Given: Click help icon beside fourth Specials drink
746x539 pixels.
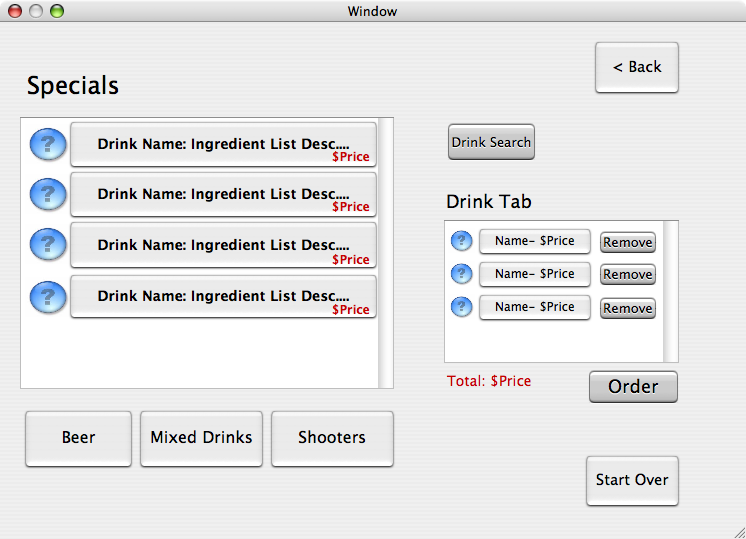Looking at the screenshot, I should coord(48,296).
